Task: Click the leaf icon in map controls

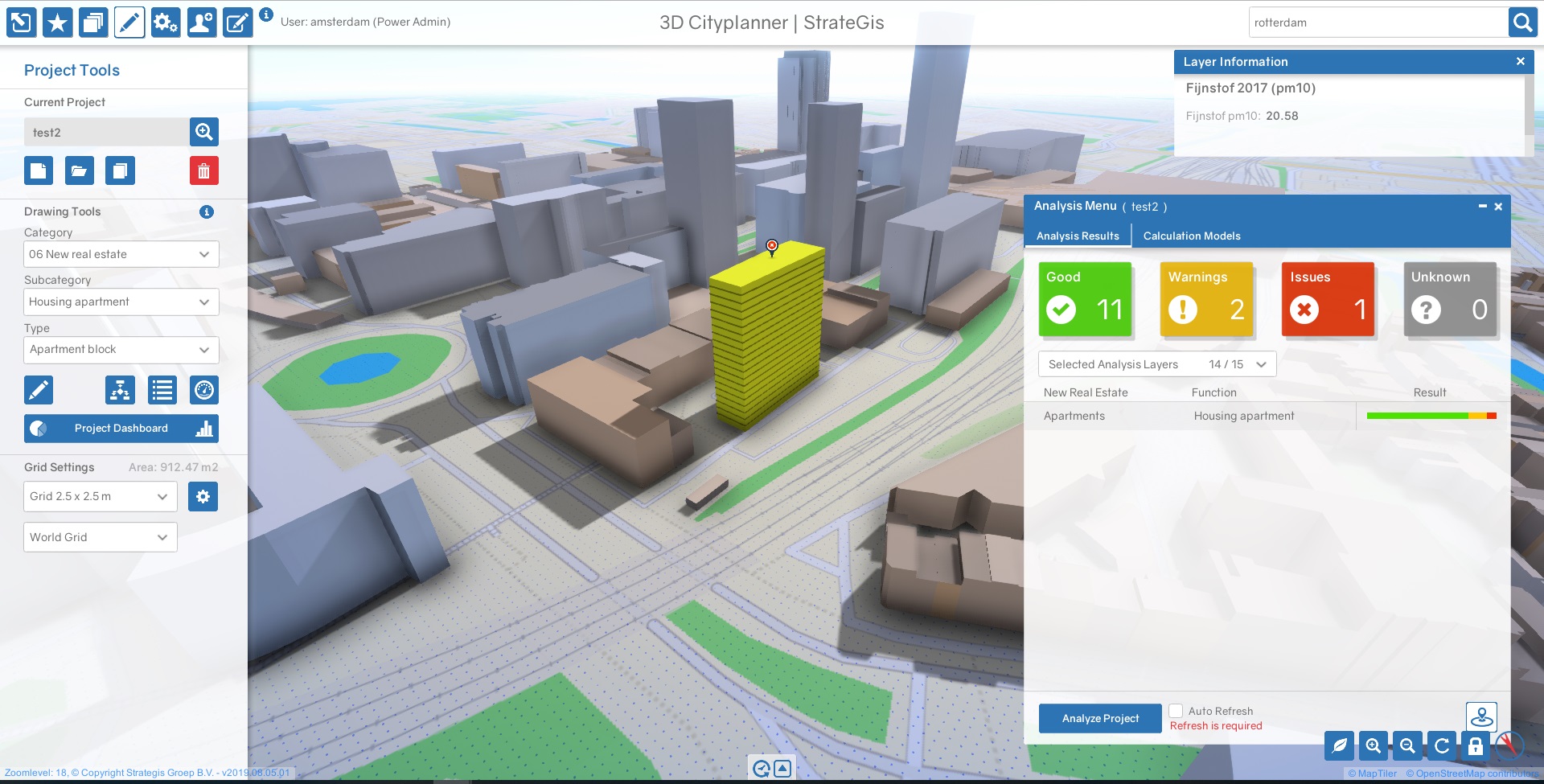Action: click(x=1339, y=746)
